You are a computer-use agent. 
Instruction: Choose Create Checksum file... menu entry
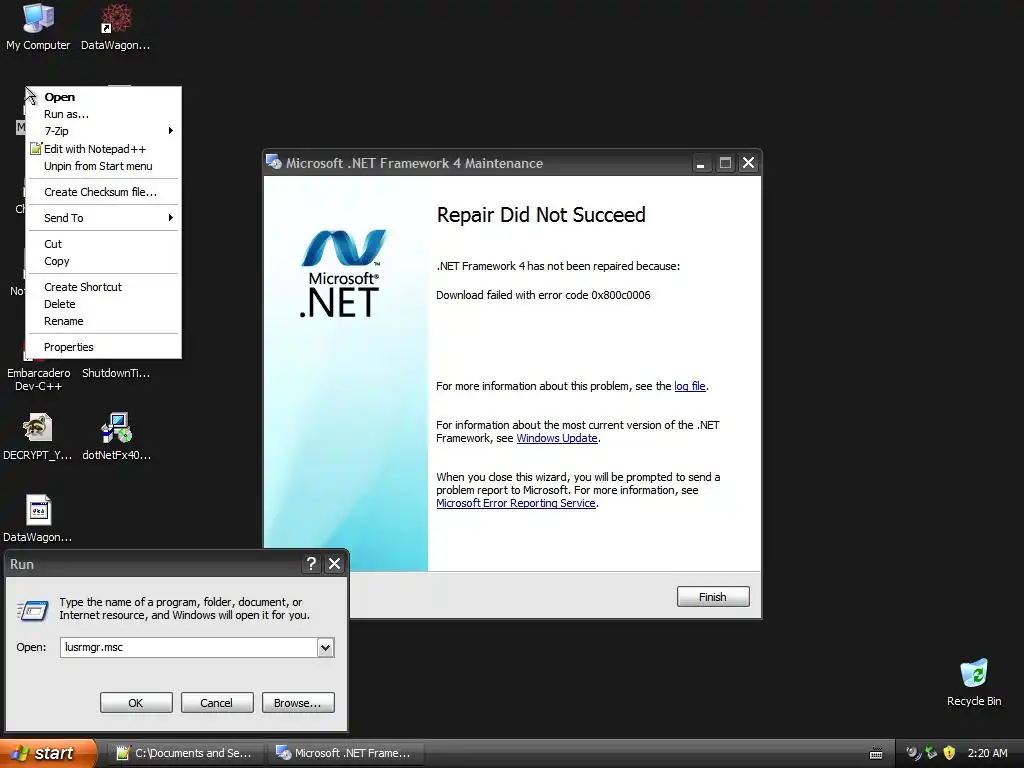tap(103, 192)
